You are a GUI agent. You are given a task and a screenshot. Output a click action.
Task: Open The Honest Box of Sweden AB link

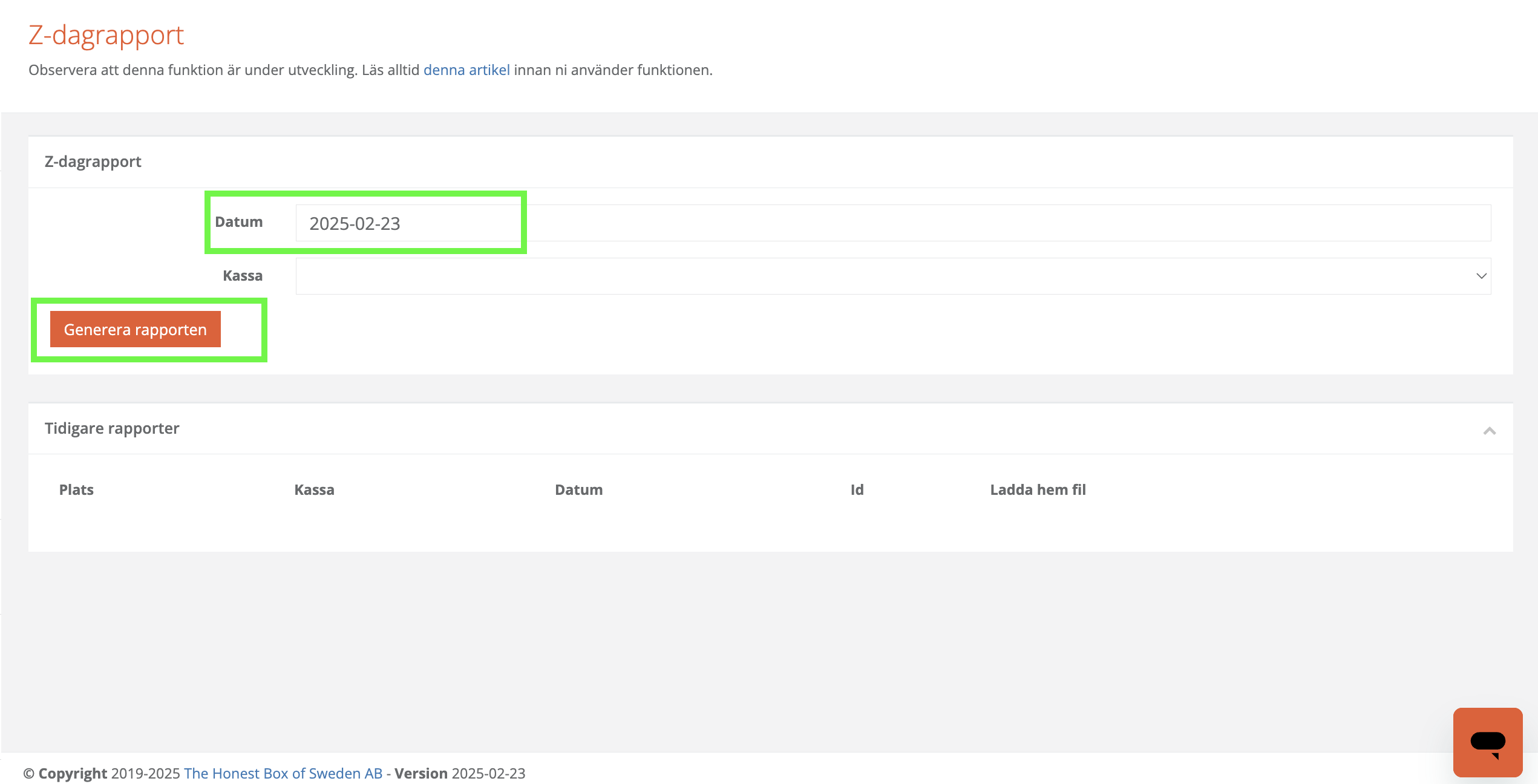tap(283, 773)
